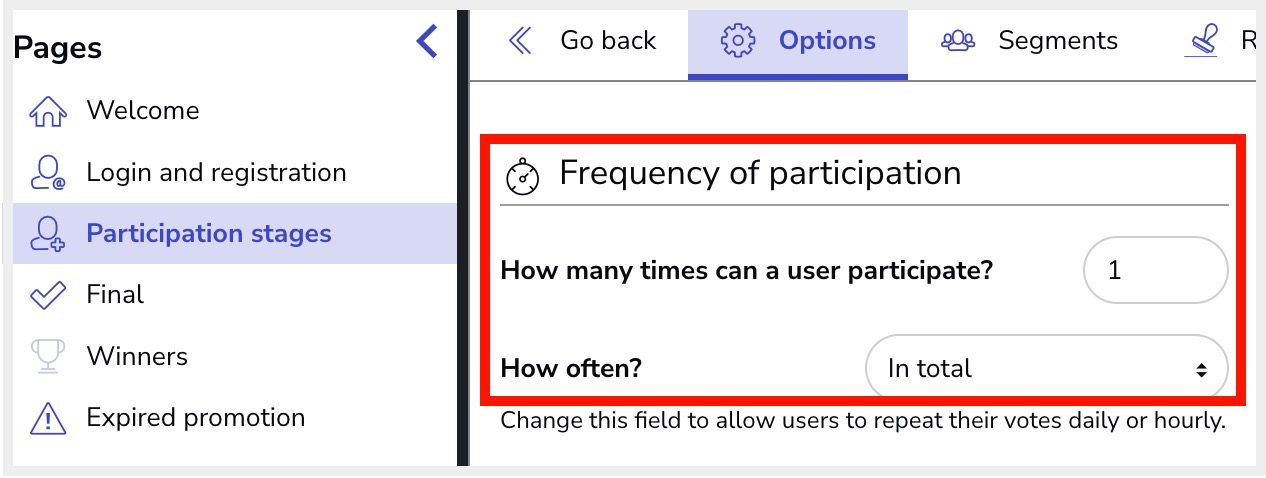The image size is (1266, 478).
Task: Go to the Expired promotion page
Action: pos(195,418)
